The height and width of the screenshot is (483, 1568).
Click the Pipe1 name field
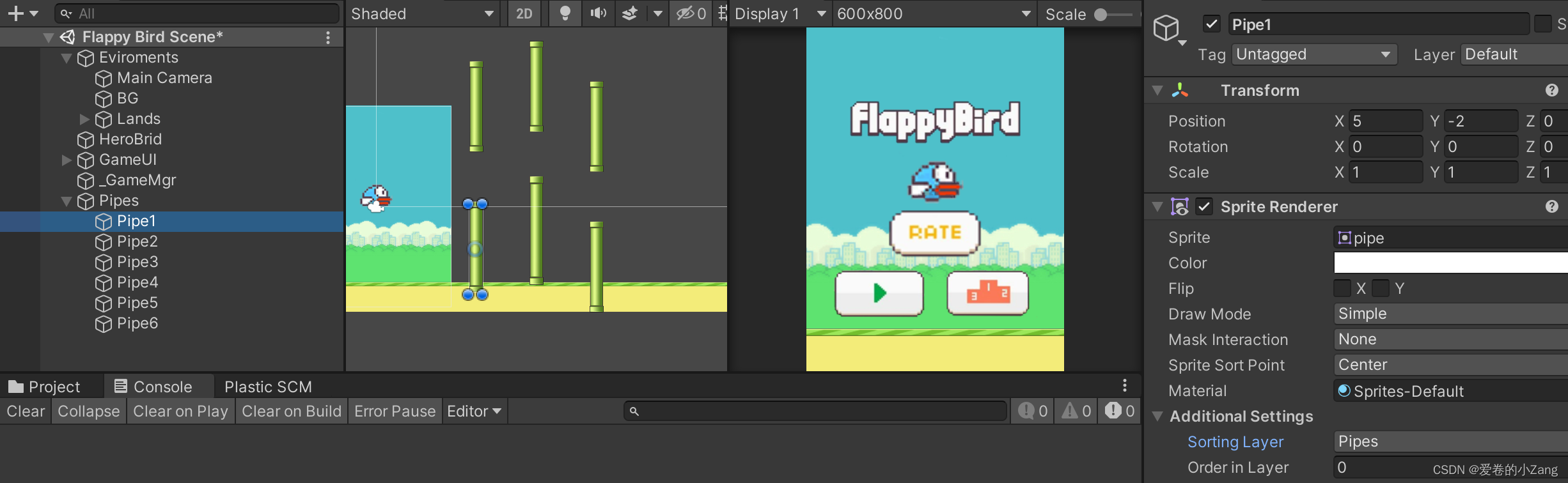1378,24
